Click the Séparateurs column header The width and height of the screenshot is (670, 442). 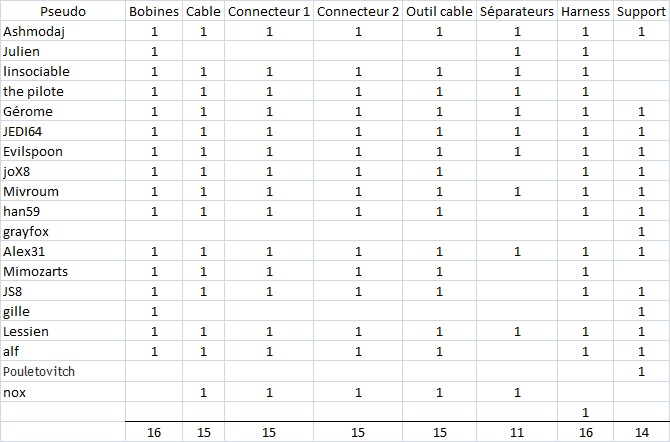click(516, 12)
